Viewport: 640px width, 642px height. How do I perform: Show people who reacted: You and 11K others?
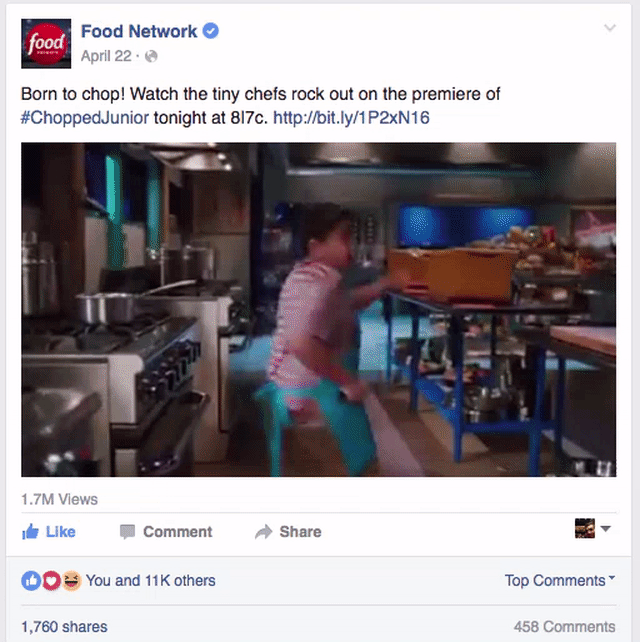point(150,581)
